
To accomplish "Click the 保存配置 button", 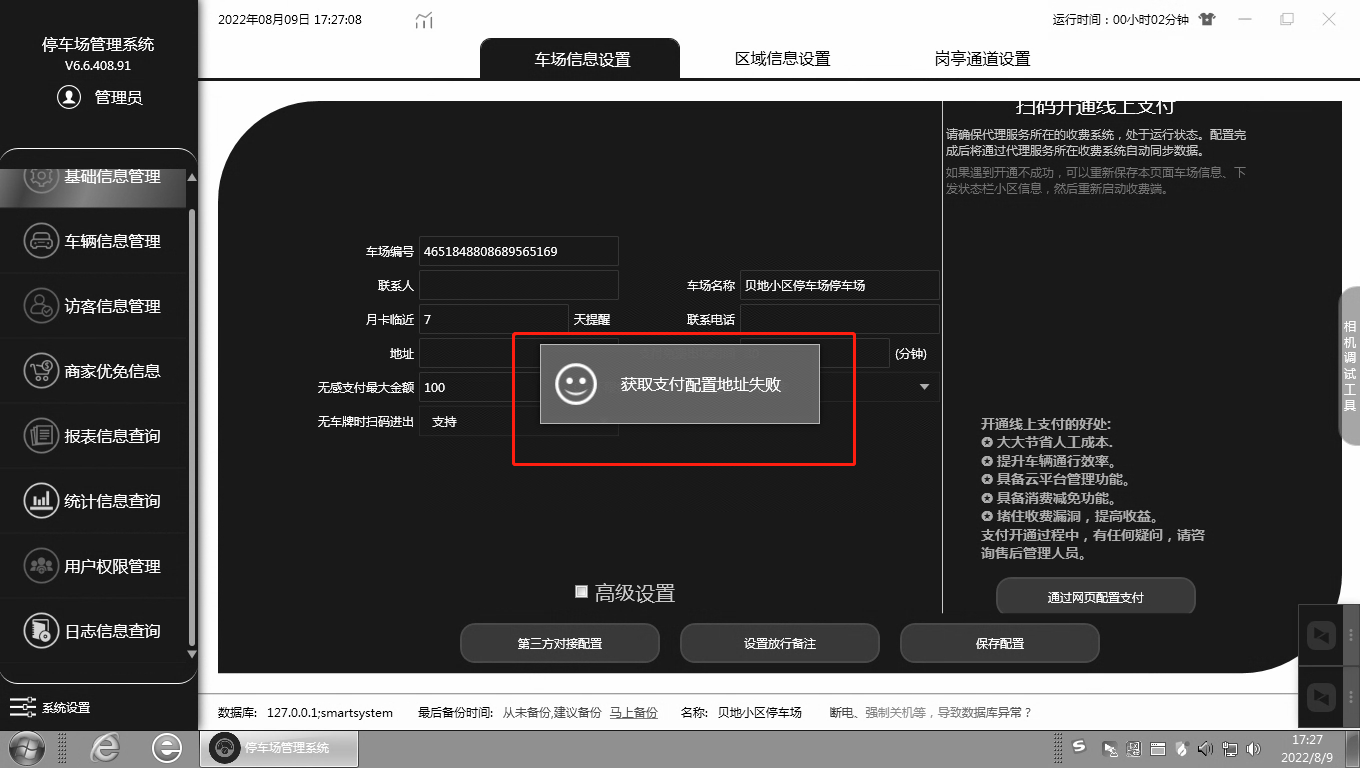I will [1000, 644].
